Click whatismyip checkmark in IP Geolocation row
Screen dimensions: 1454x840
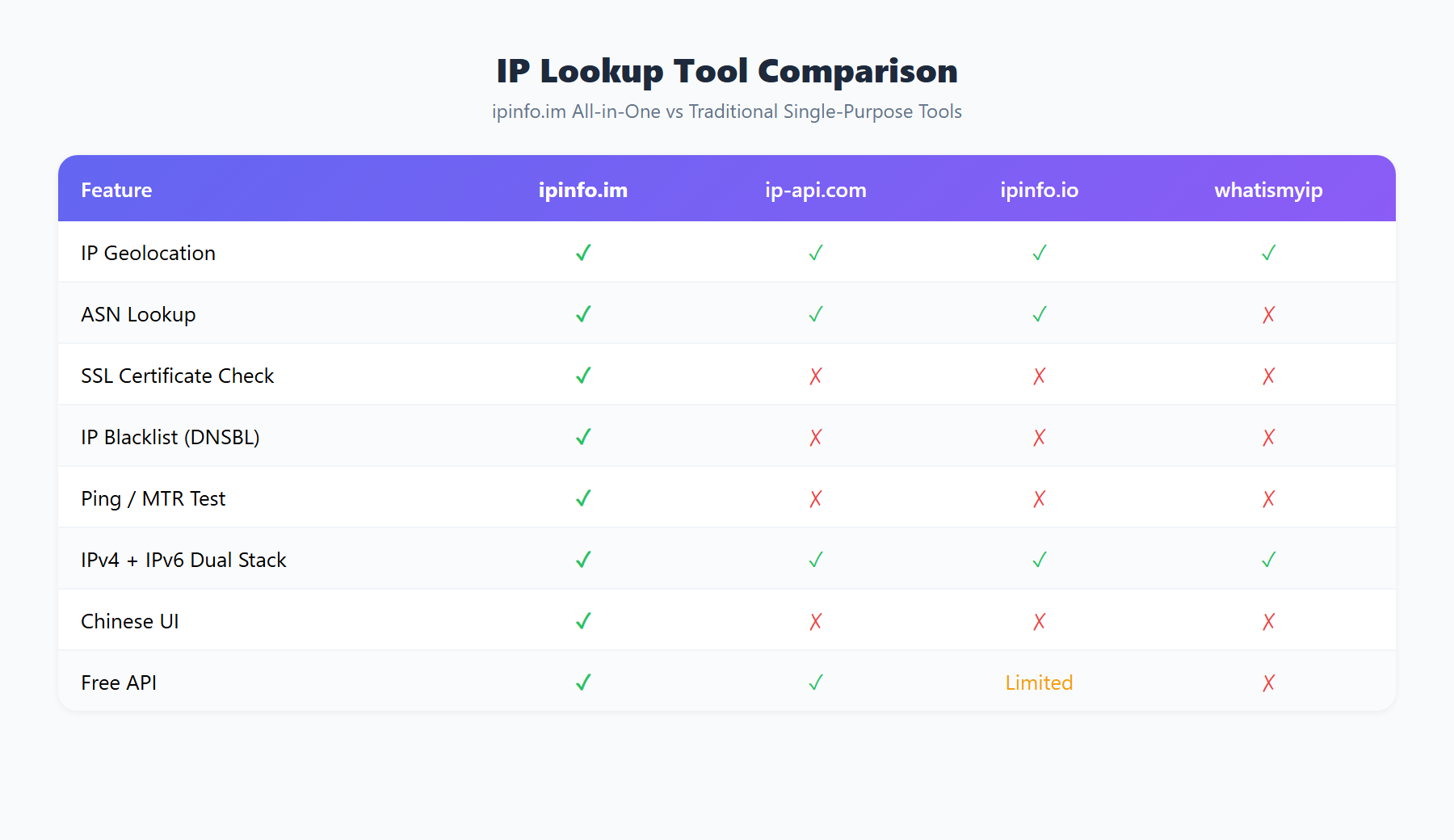(x=1269, y=253)
